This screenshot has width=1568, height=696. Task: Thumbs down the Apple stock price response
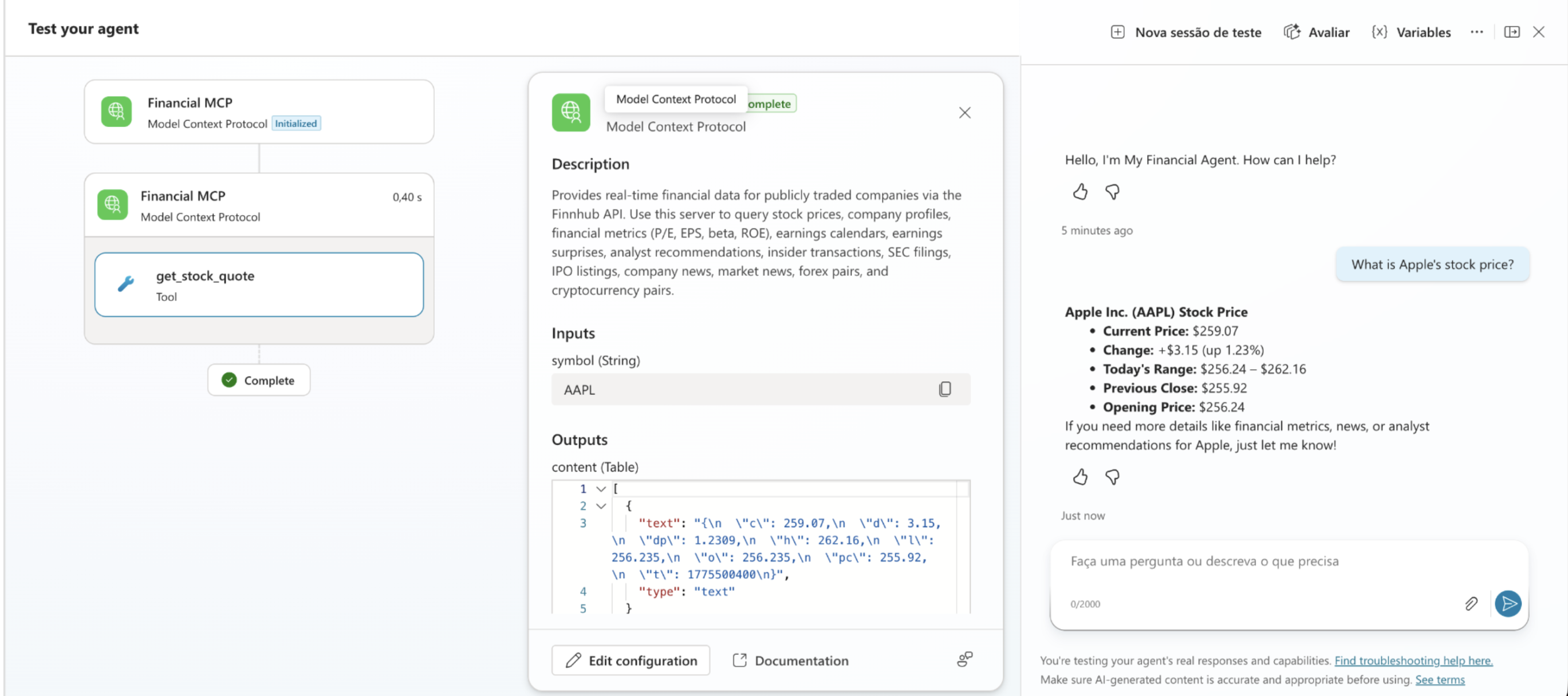click(x=1112, y=477)
